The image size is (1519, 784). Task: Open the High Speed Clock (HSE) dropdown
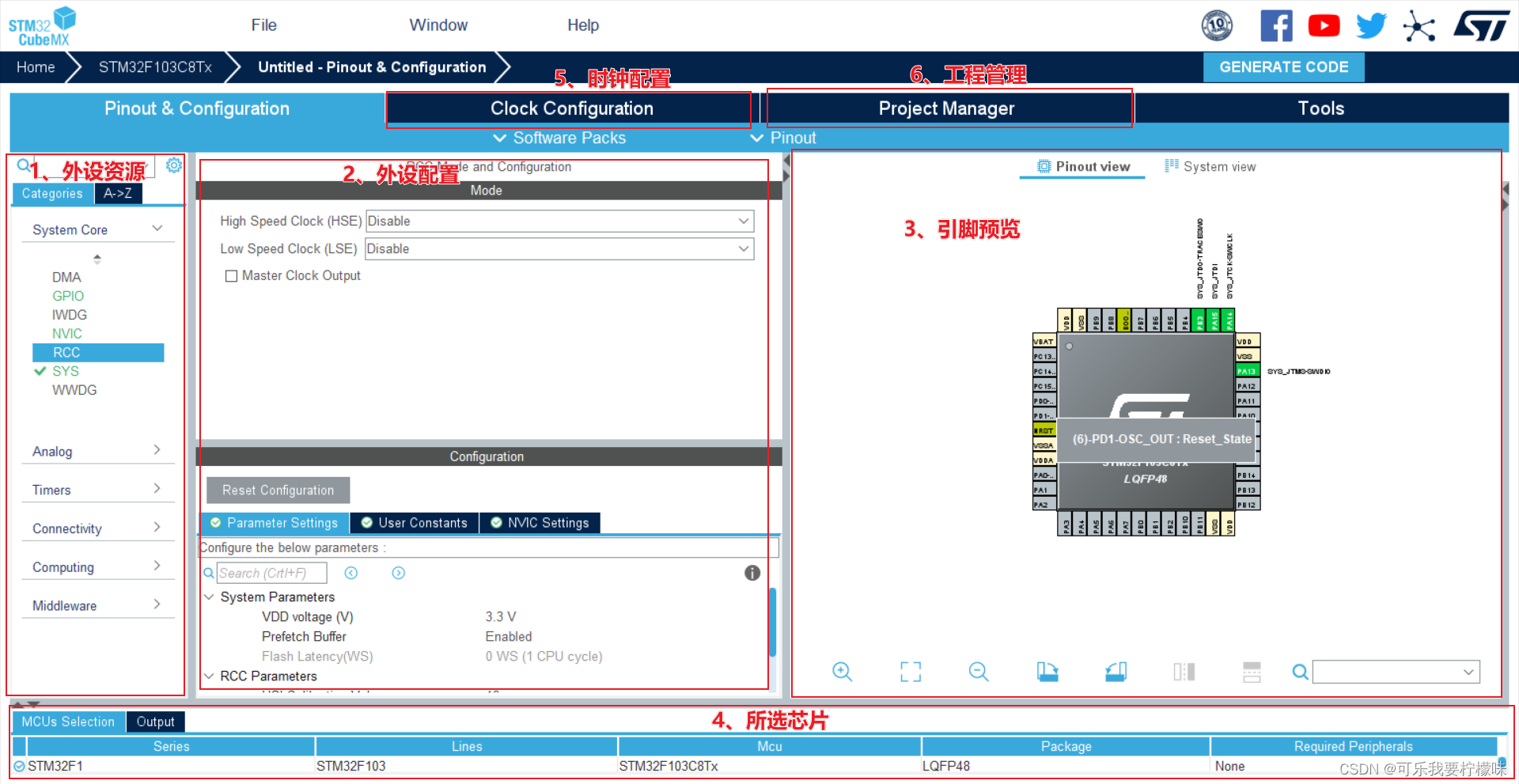559,221
